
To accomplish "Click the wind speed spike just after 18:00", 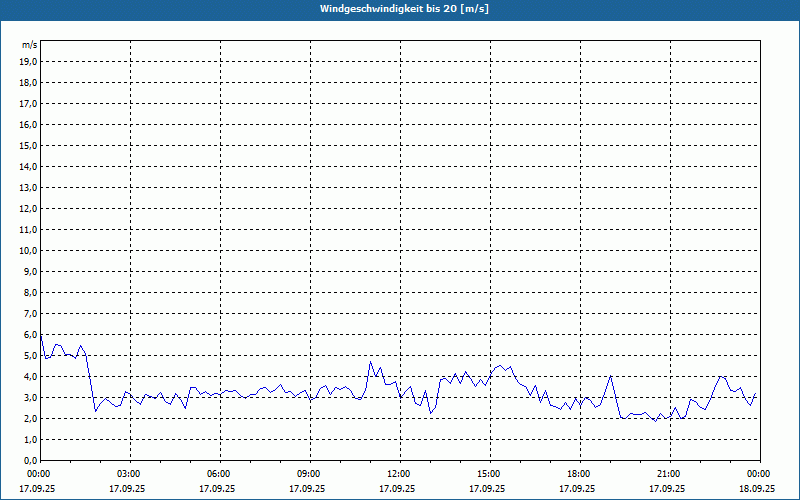I will [x=610, y=377].
